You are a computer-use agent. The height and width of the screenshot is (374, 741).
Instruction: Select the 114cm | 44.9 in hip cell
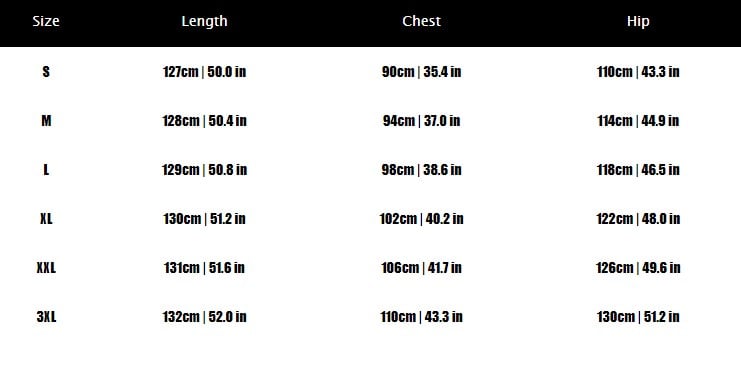(638, 121)
